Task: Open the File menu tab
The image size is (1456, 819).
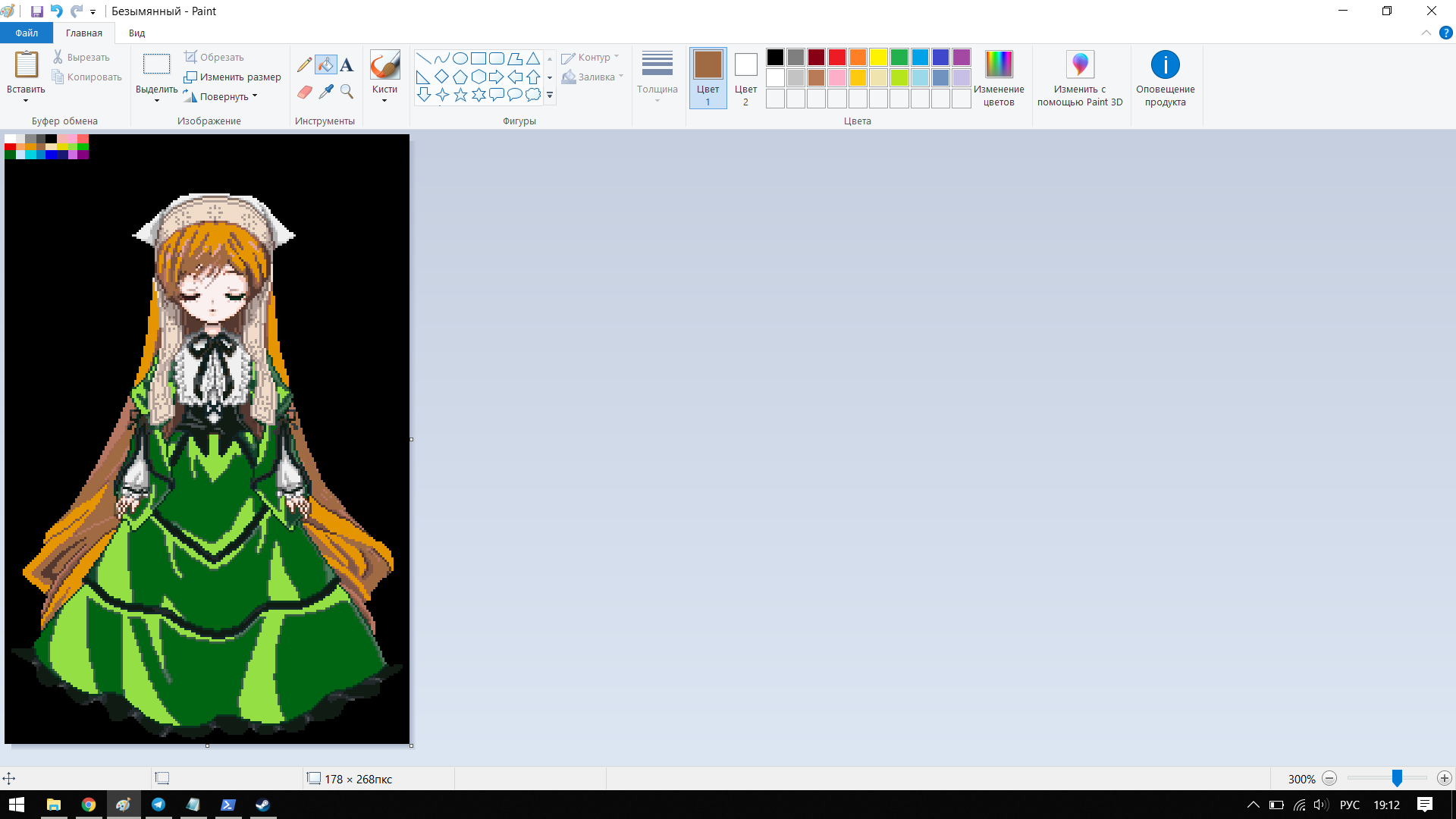Action: point(27,33)
